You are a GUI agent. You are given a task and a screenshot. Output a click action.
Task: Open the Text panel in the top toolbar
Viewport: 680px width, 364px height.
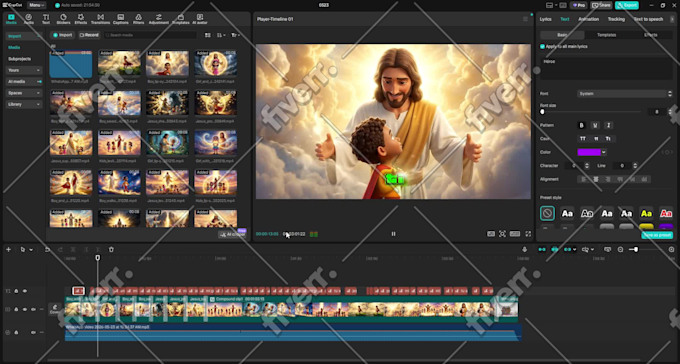tap(46, 19)
